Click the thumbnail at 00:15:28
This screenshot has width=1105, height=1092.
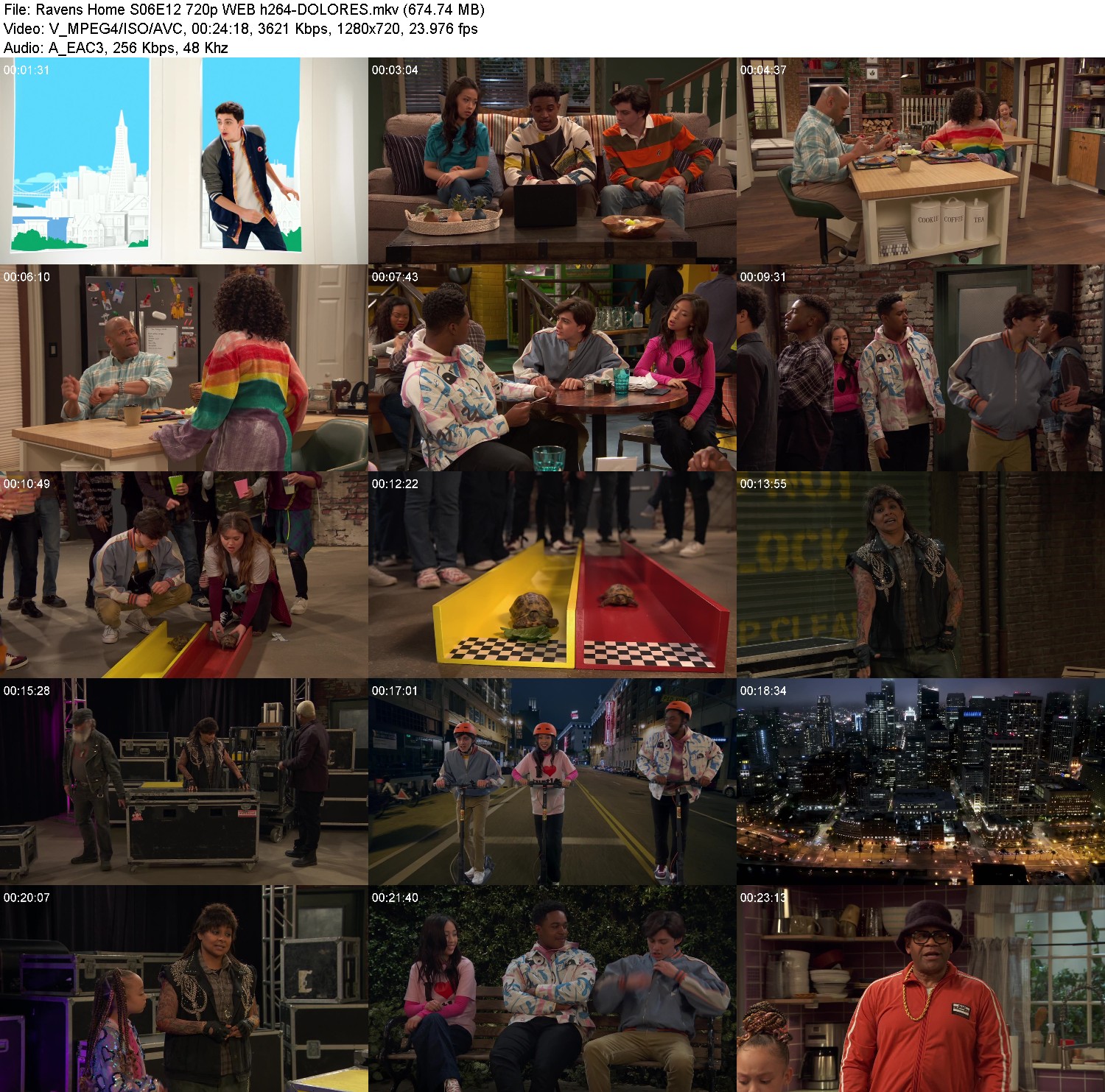pos(184,782)
